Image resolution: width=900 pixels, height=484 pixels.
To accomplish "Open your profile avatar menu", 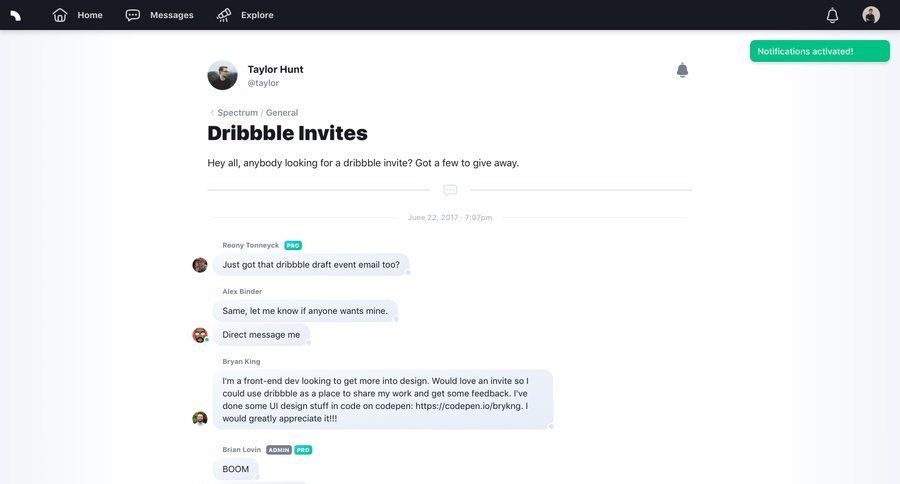I will click(x=871, y=15).
